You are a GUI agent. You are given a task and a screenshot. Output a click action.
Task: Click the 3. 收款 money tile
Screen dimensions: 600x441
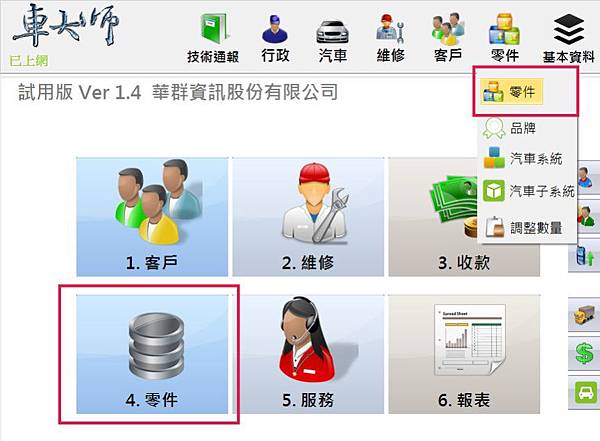coord(464,217)
